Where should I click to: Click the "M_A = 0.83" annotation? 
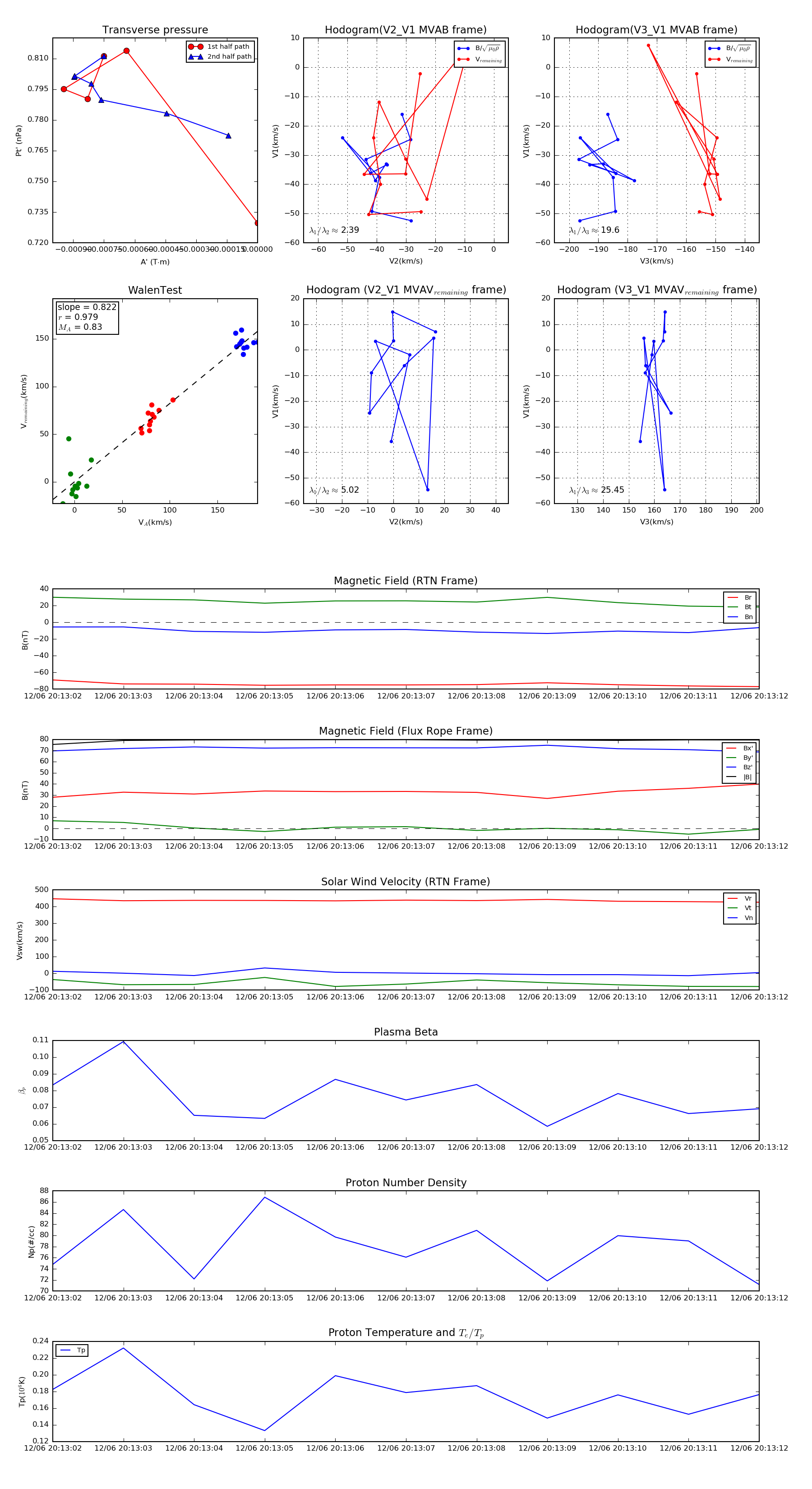pos(80,327)
